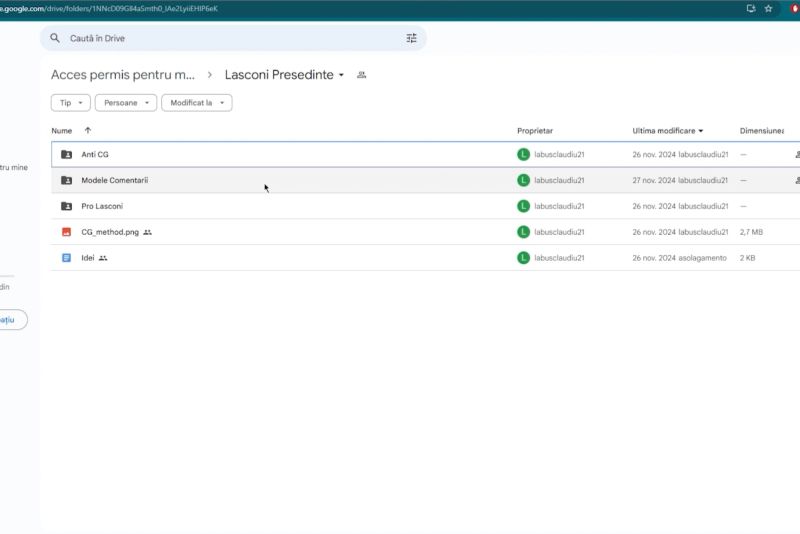
Task: Expand the Lasconi Presedinte folder menu arrow
Action: [x=341, y=75]
